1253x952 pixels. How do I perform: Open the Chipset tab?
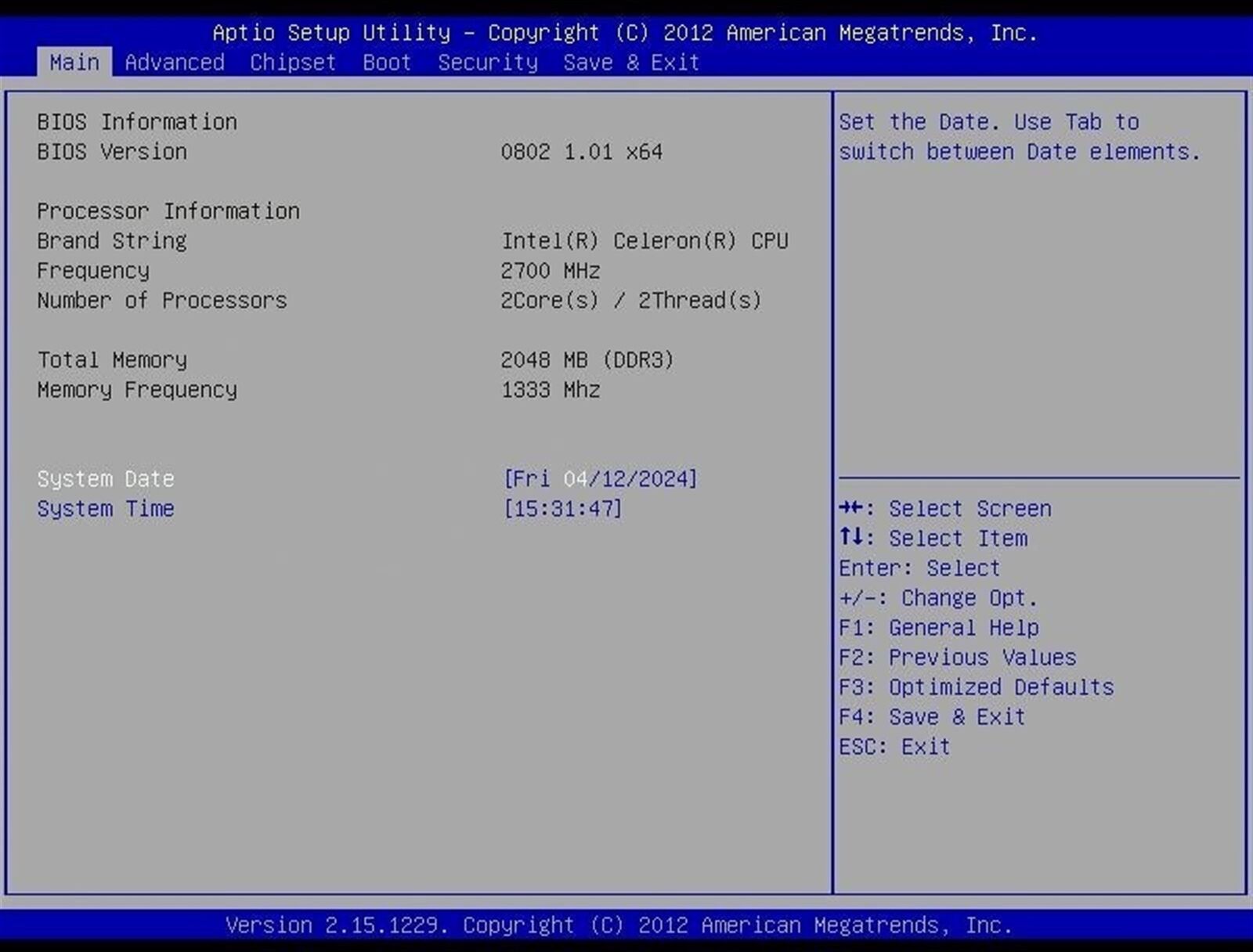click(x=293, y=62)
